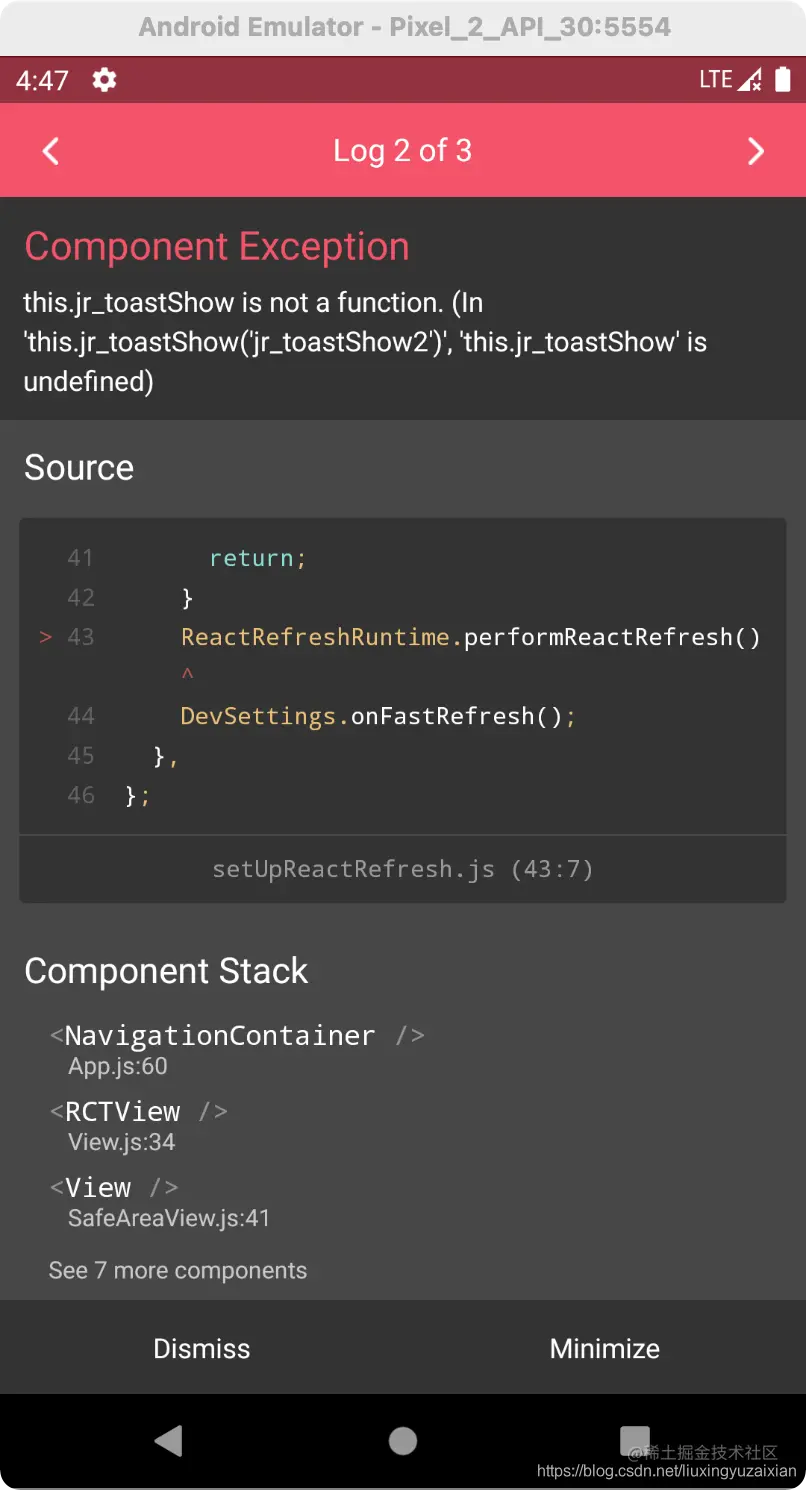This screenshot has width=806, height=1490.
Task: Click the App.js:60 file reference
Action: (118, 1066)
